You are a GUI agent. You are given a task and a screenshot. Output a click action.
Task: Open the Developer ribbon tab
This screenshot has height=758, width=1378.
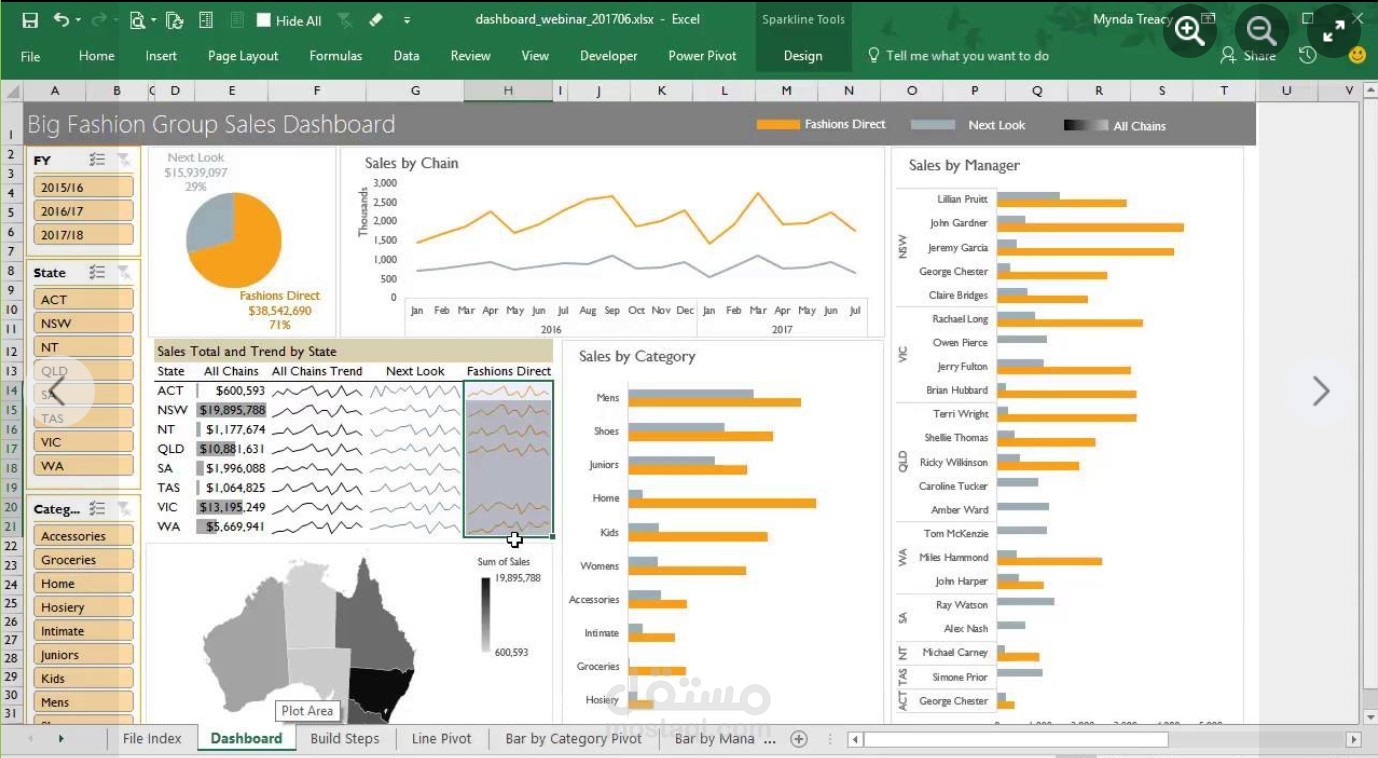point(609,56)
